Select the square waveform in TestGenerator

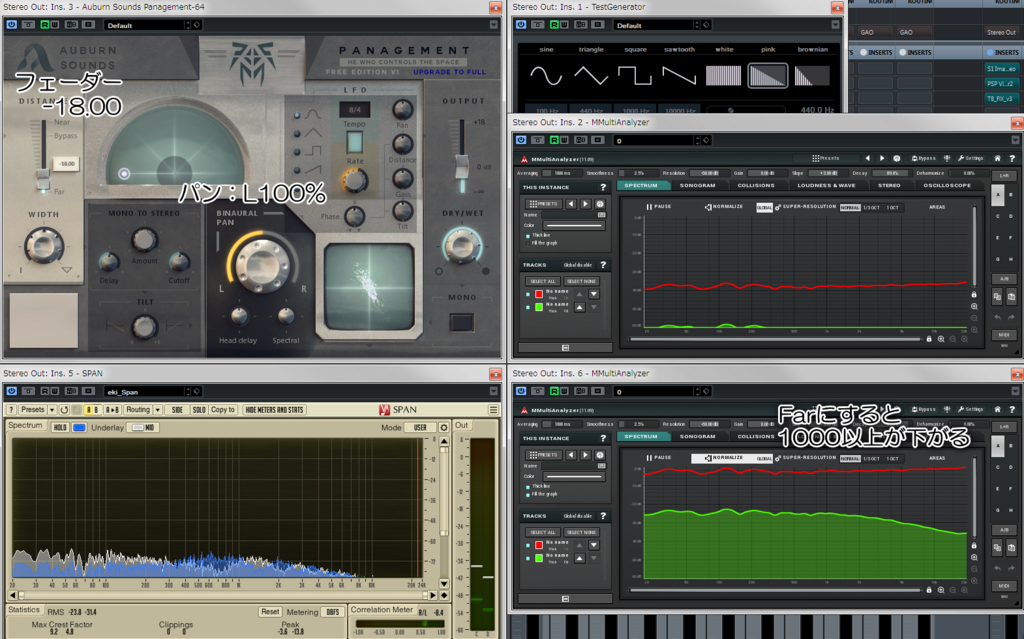pyautogui.click(x=635, y=75)
